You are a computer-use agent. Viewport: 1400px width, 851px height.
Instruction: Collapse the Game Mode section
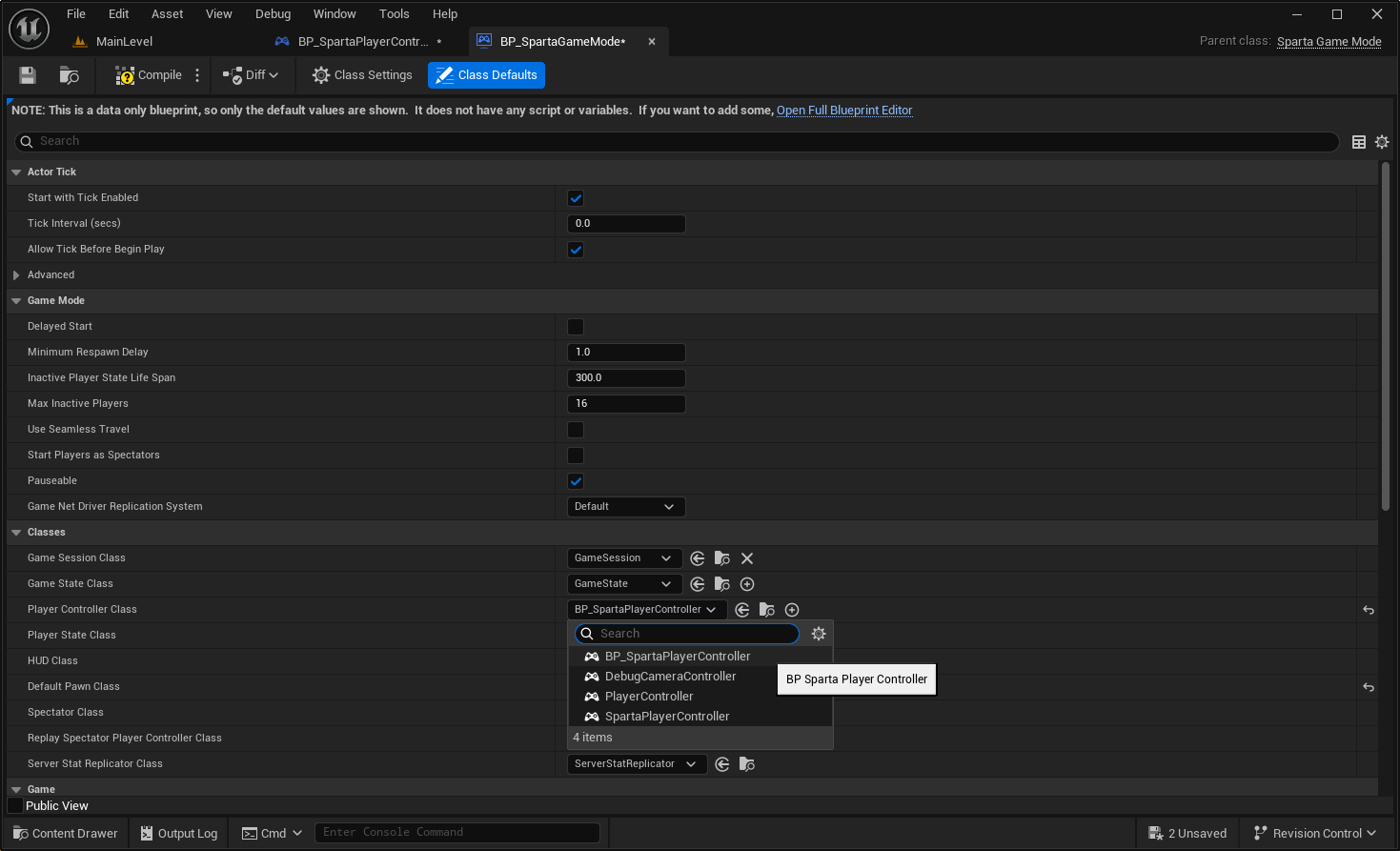click(x=16, y=301)
